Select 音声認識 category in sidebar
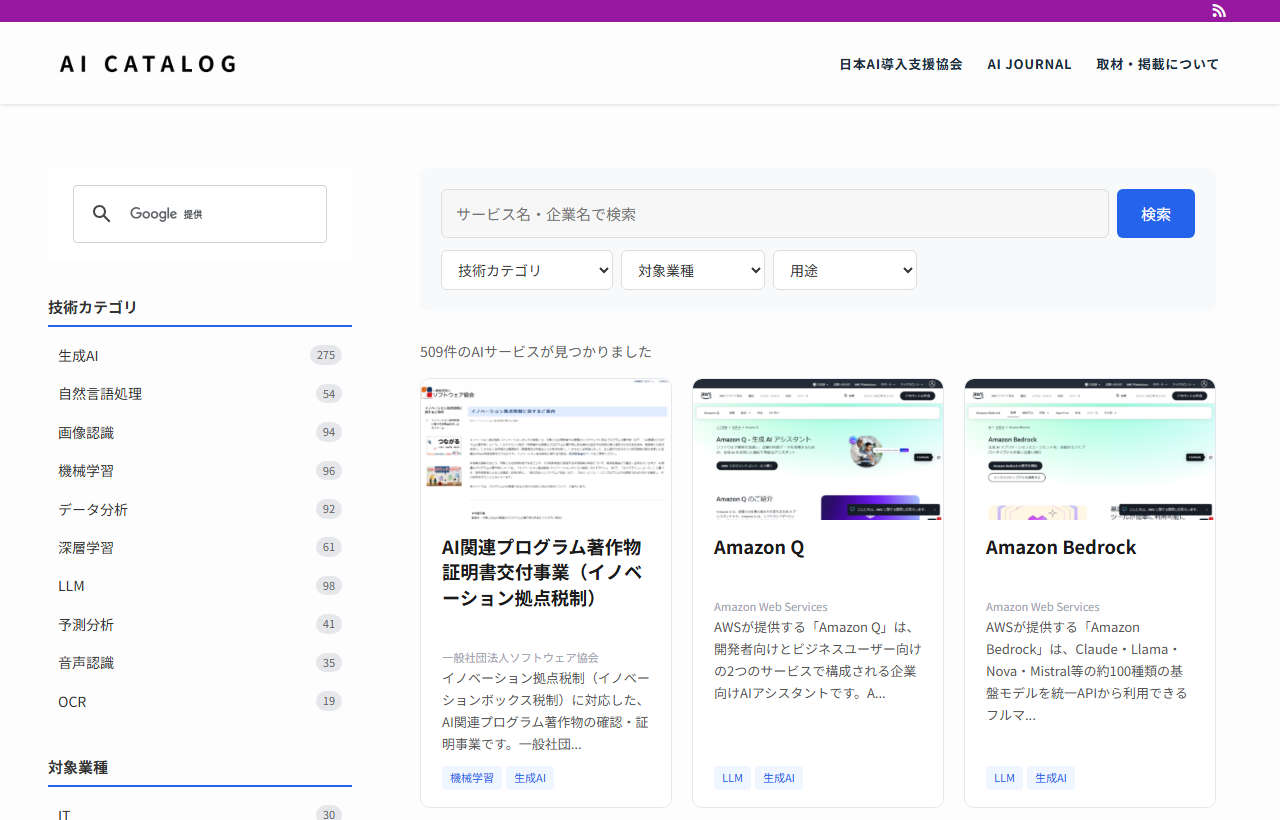Image resolution: width=1280 pixels, height=820 pixels. pos(200,662)
